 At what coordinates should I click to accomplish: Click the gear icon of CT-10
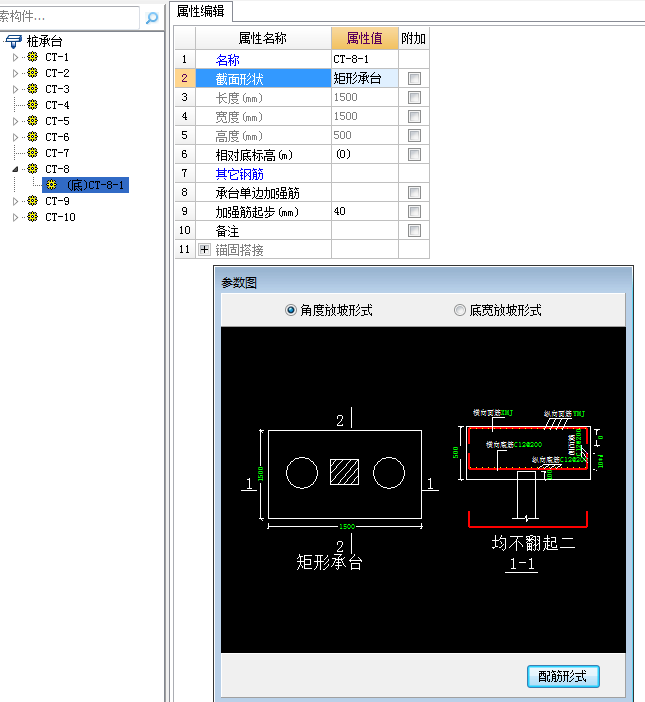click(32, 217)
